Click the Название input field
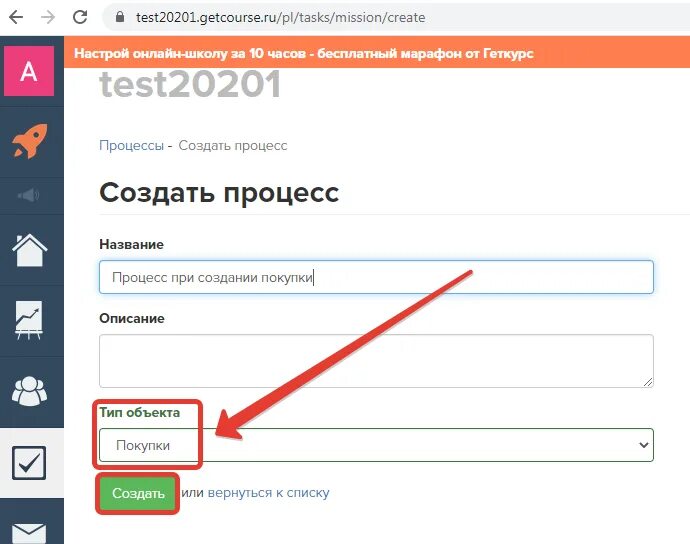 coord(376,277)
